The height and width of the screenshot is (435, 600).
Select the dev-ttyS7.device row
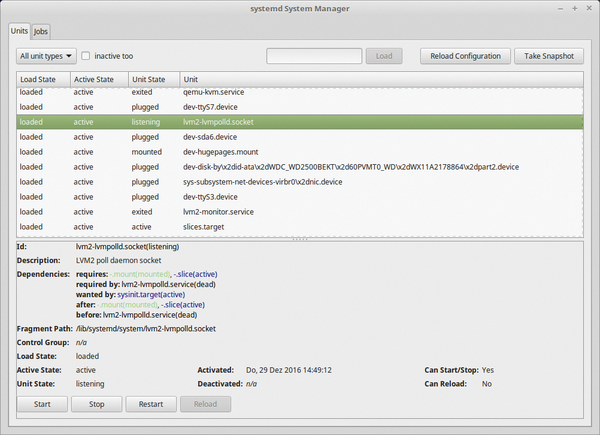(300, 107)
